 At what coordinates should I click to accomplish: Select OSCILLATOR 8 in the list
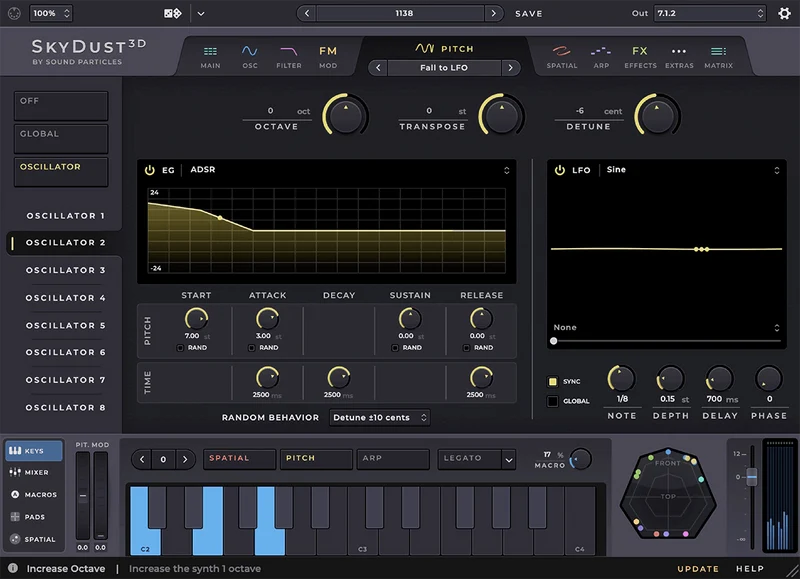pos(65,408)
